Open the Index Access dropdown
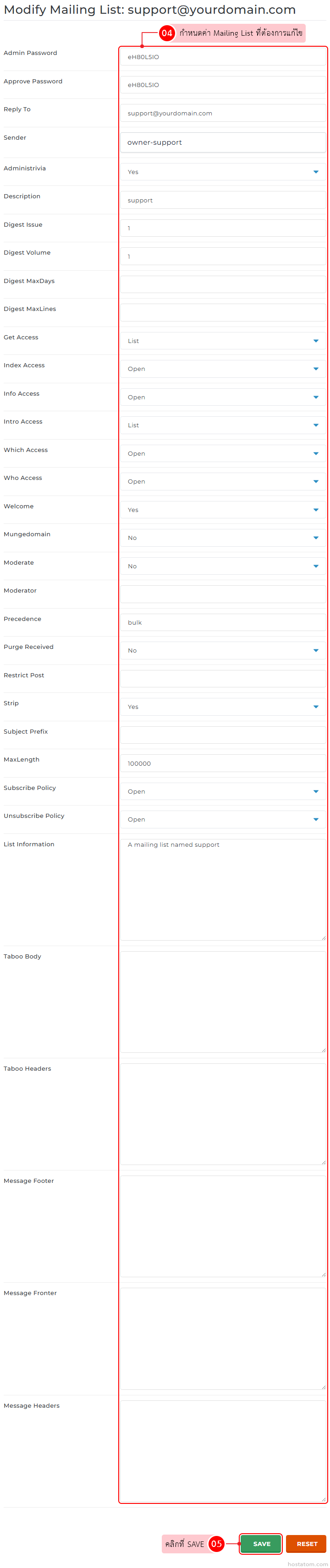The height and width of the screenshot is (1568, 330). click(222, 369)
